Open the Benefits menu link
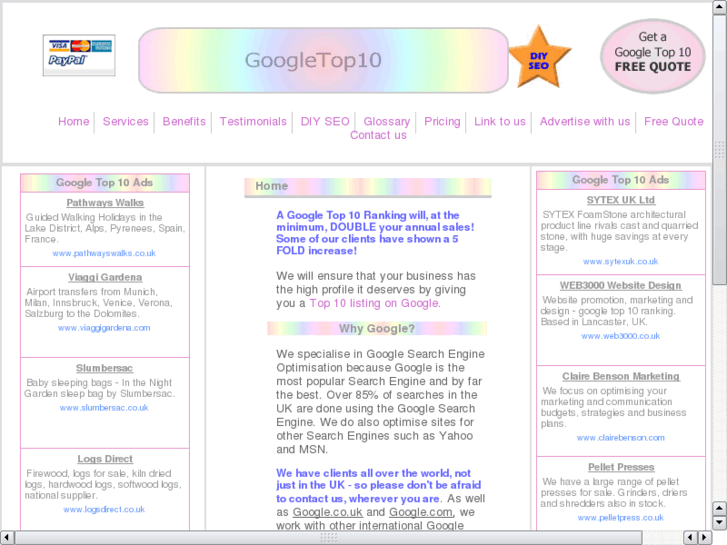The image size is (727, 545). 184,122
